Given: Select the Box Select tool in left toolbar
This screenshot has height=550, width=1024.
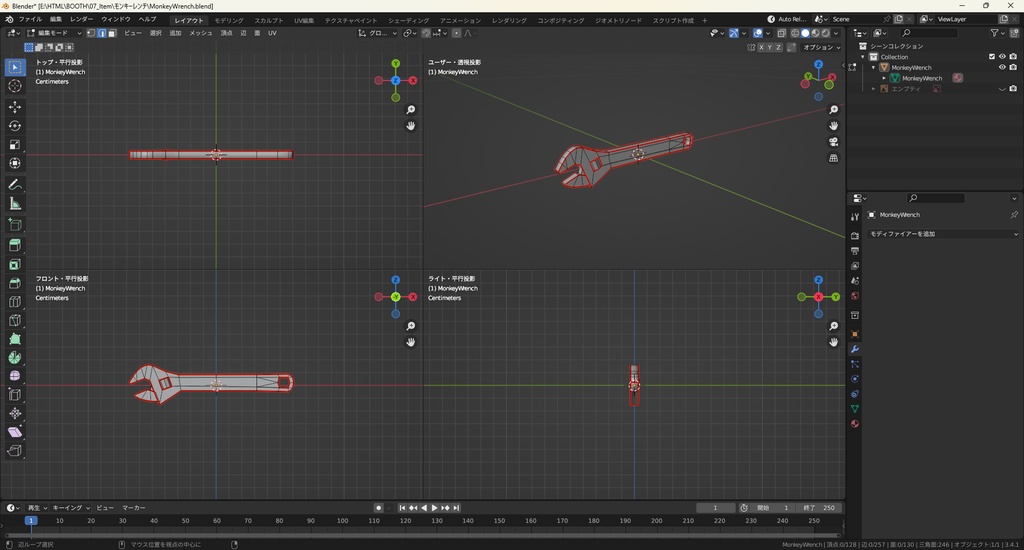Looking at the screenshot, I should point(15,67).
